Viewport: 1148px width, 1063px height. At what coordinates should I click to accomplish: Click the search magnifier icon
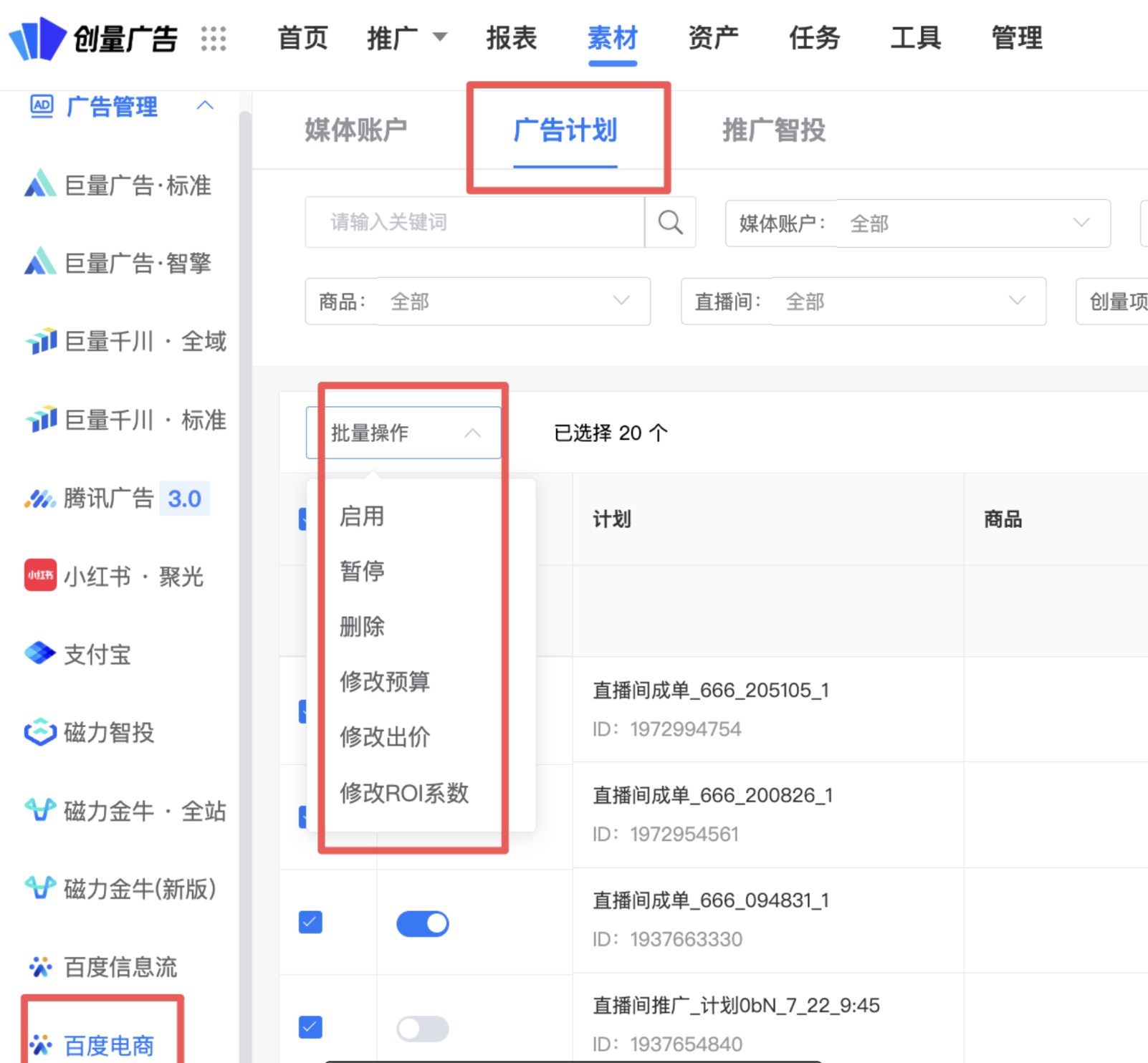(x=670, y=222)
